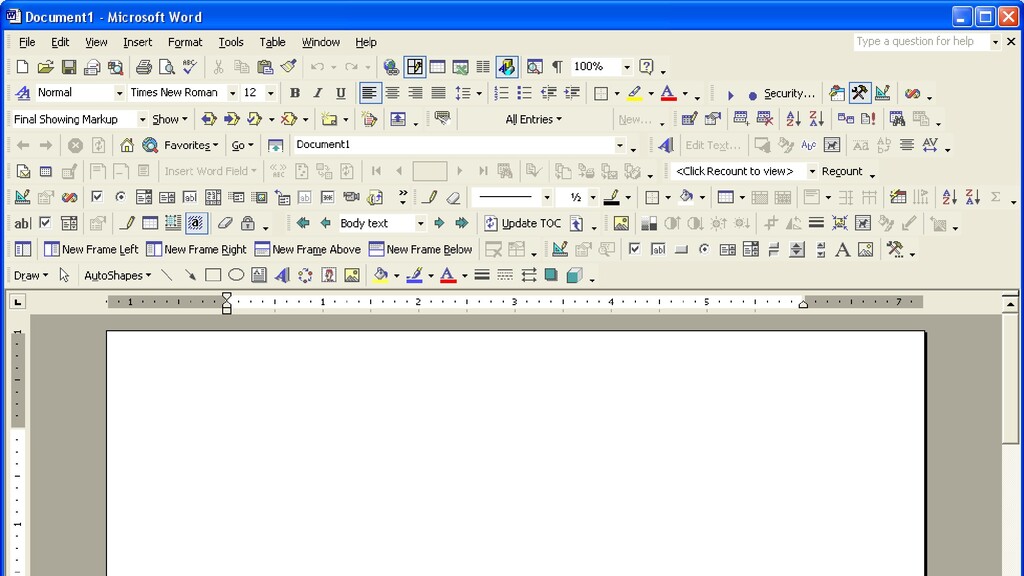Toggle Bold formatting
The image size is (1024, 576).
tap(295, 93)
